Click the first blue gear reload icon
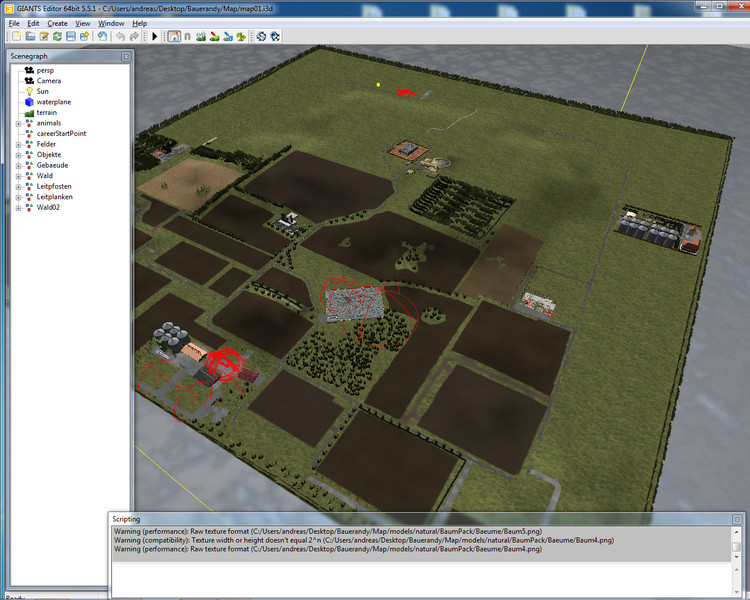 tap(261, 36)
